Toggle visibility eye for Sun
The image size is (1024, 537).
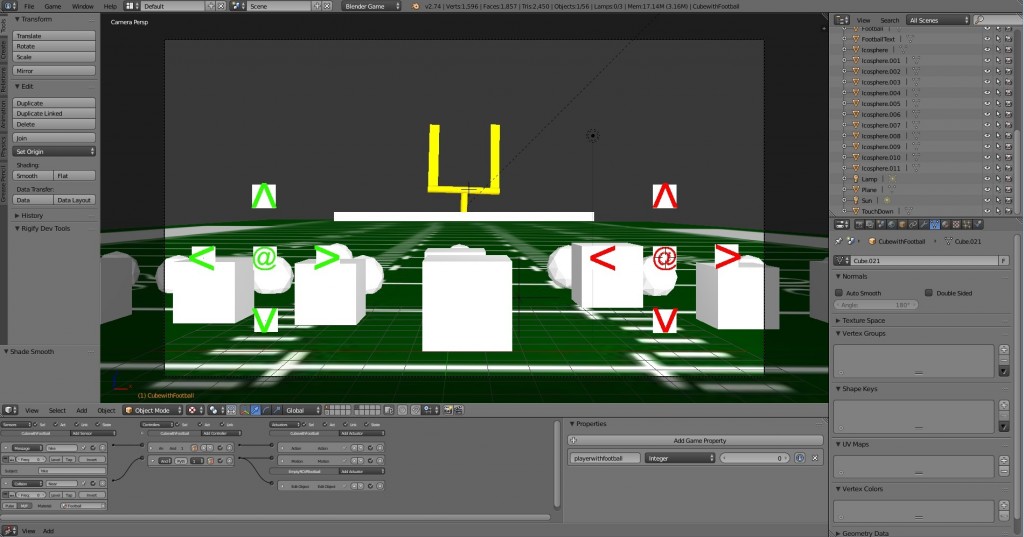point(987,201)
